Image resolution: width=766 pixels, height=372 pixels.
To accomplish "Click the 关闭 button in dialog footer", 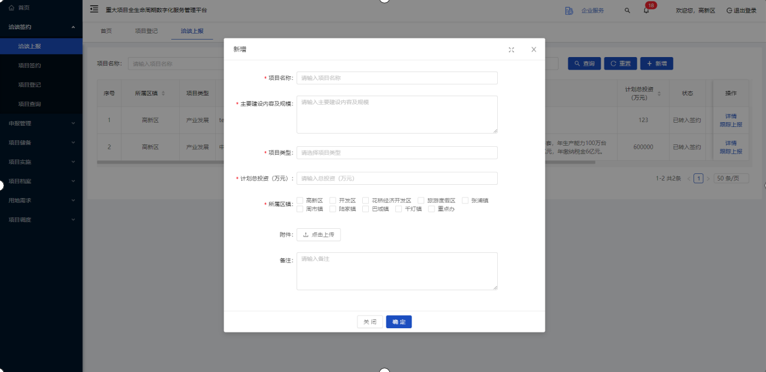I will tap(370, 322).
